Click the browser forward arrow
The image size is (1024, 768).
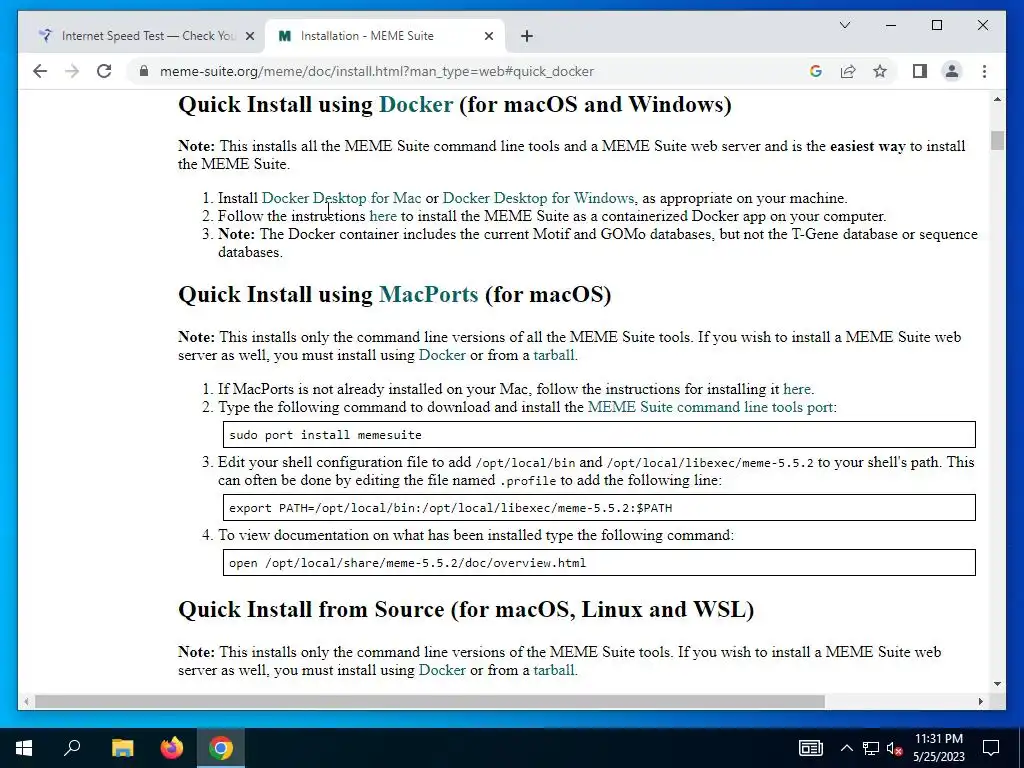72,71
